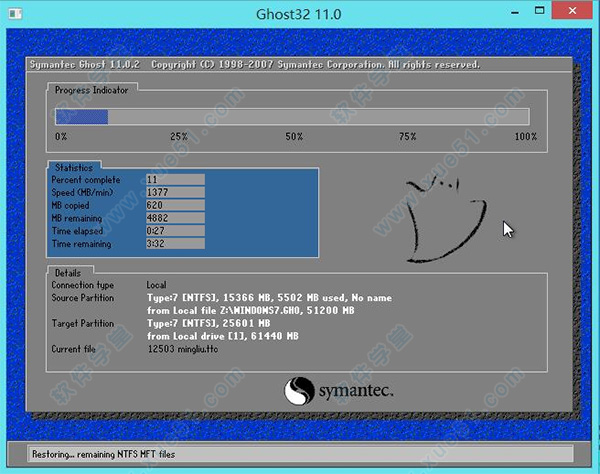Image resolution: width=600 pixels, height=474 pixels.
Task: Click the current file 12503 mingliu.ttc
Action: (x=183, y=349)
